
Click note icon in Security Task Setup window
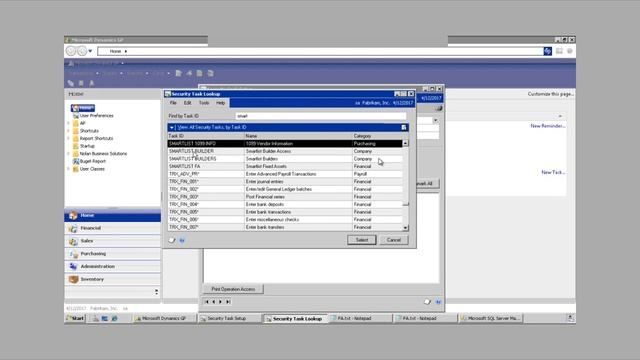(427, 302)
